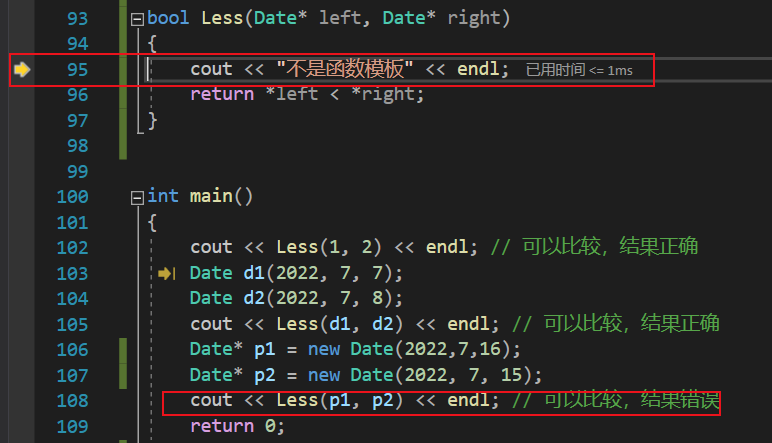Click variable 'p1' on line 106
Image resolution: width=772 pixels, height=443 pixels.
(264, 349)
